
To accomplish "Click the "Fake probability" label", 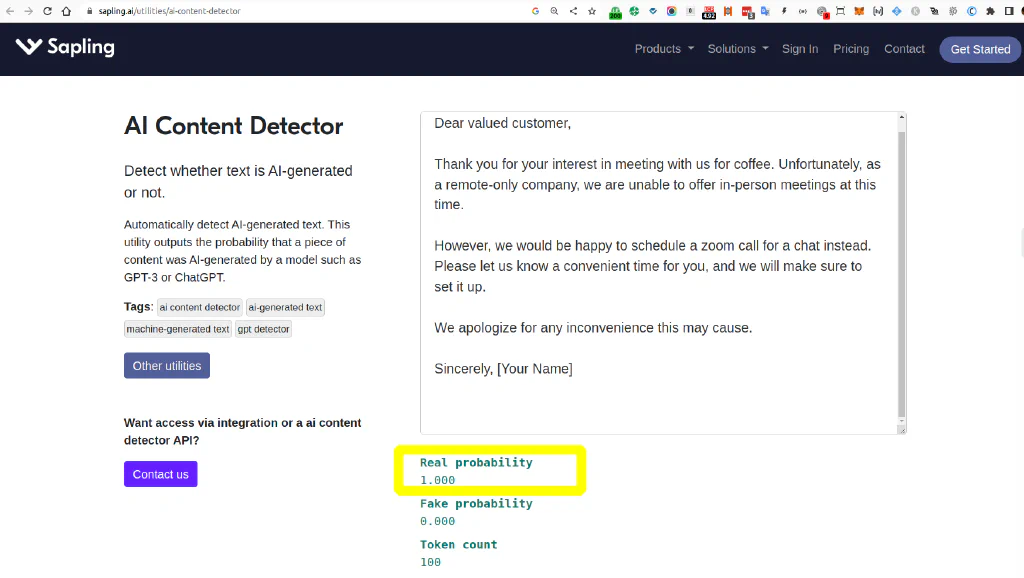I will click(476, 504).
